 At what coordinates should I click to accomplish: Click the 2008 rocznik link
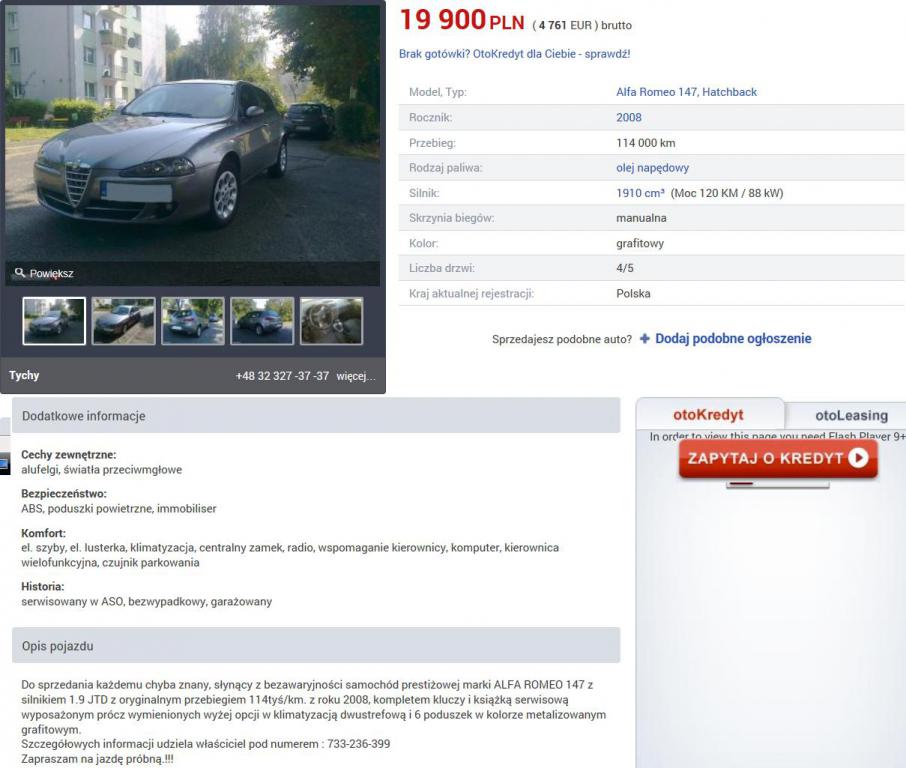(629, 117)
